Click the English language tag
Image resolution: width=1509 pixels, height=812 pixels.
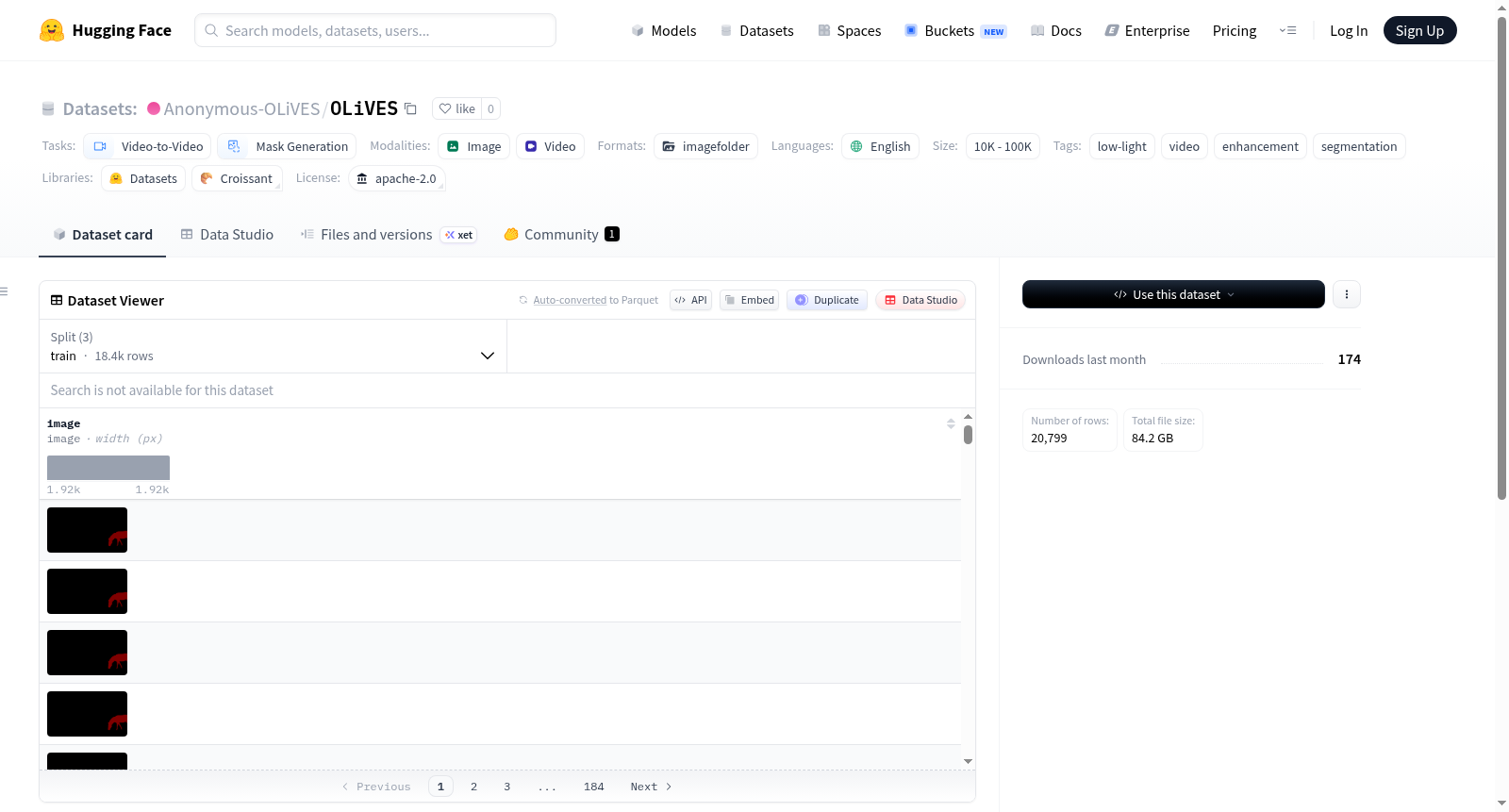click(x=880, y=146)
